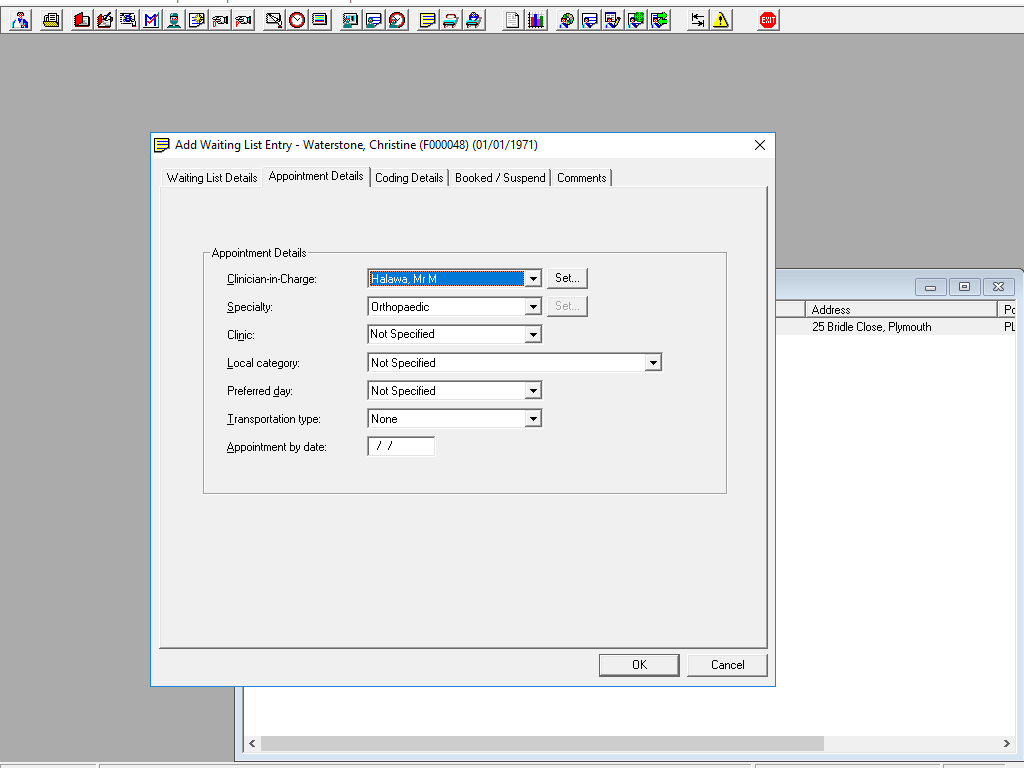Confirm the waiting list entry with OK
Image resolution: width=1024 pixels, height=768 pixels.
click(639, 665)
